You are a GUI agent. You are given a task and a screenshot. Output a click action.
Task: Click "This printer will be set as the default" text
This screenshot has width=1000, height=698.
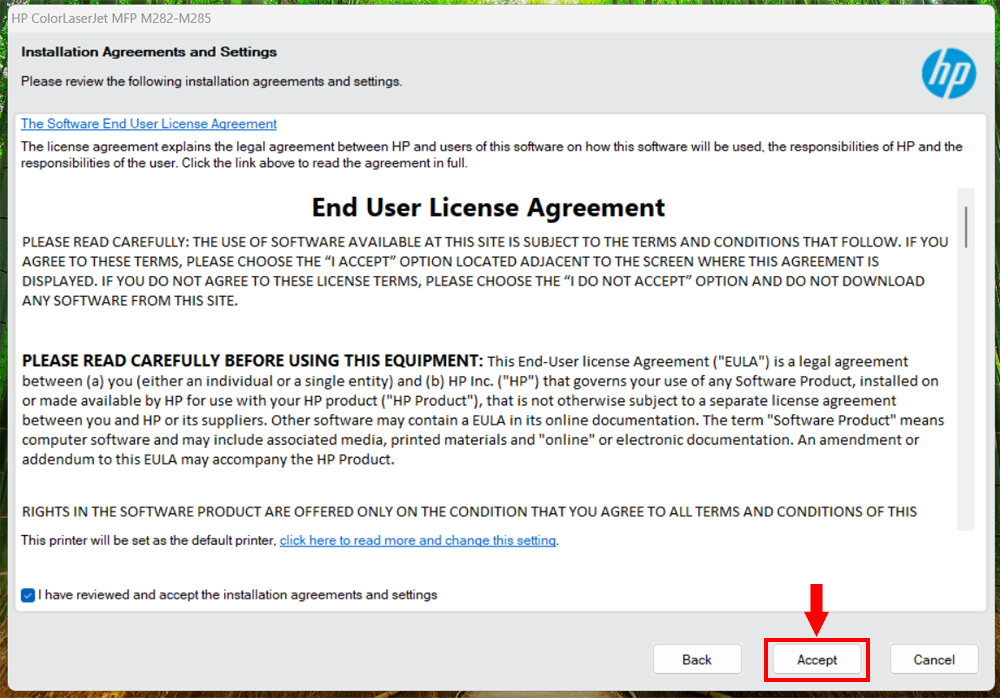(148, 540)
